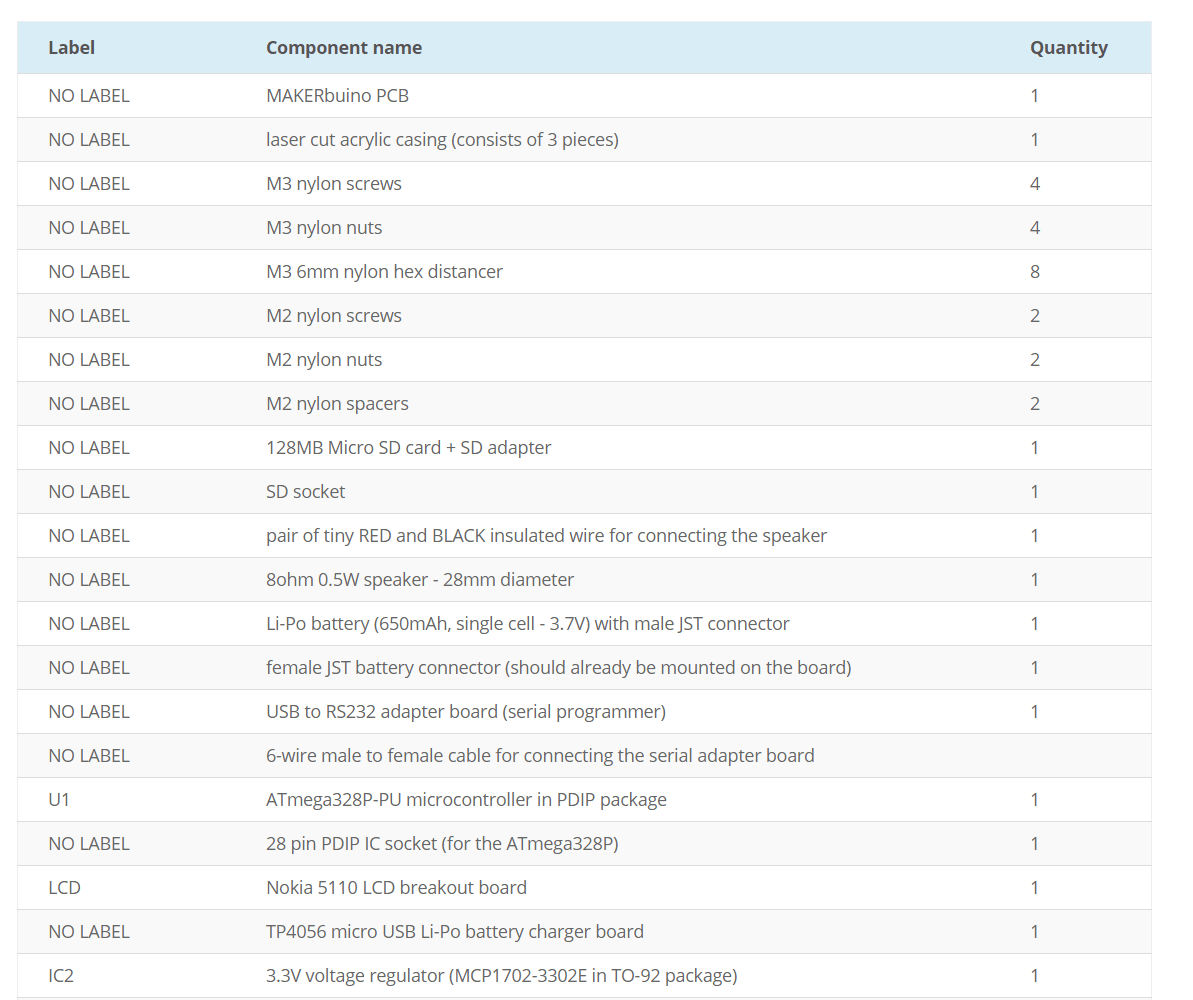Select '8ohm 0.5W speaker - 28mm diameter'
This screenshot has width=1193, height=1000.
[419, 580]
